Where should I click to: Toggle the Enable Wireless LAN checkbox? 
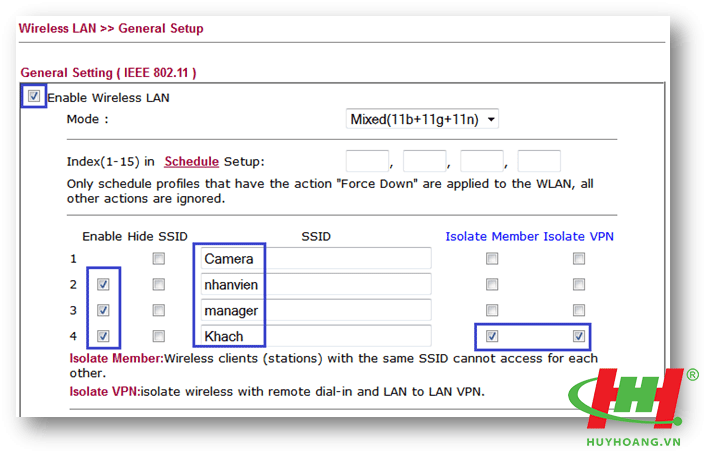(x=34, y=97)
